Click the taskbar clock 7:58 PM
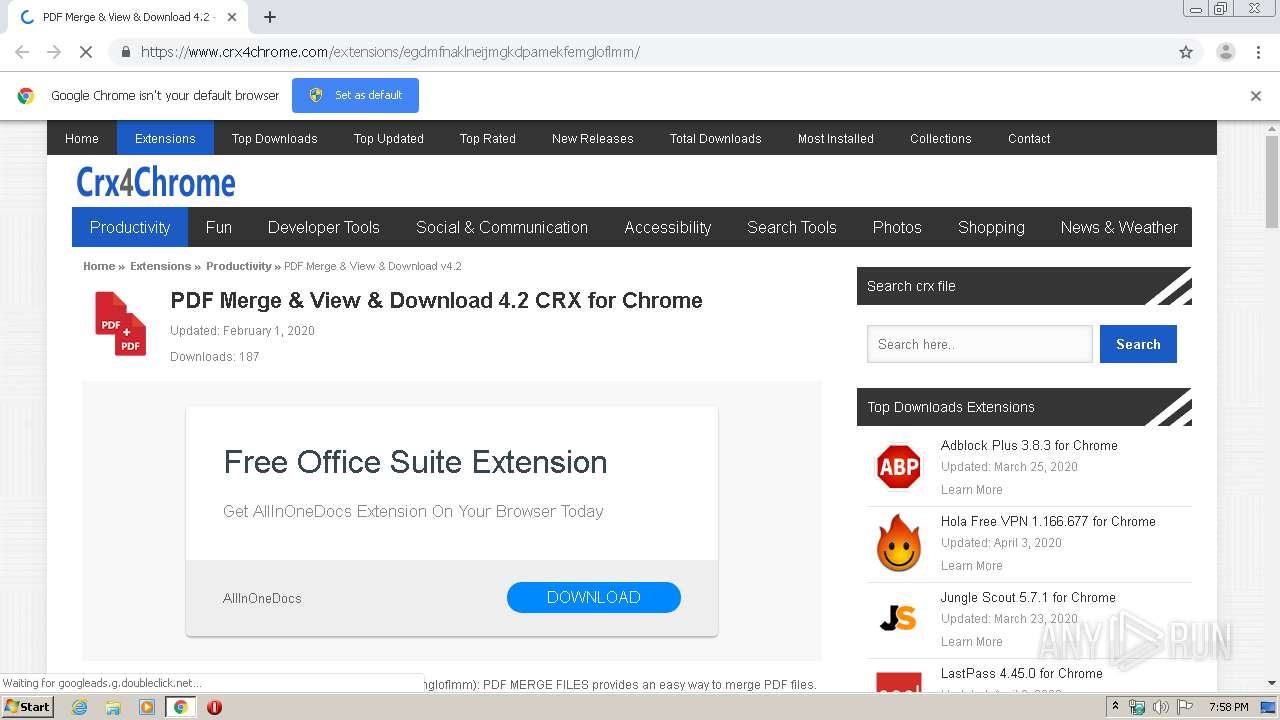1280x720 pixels. click(1228, 707)
